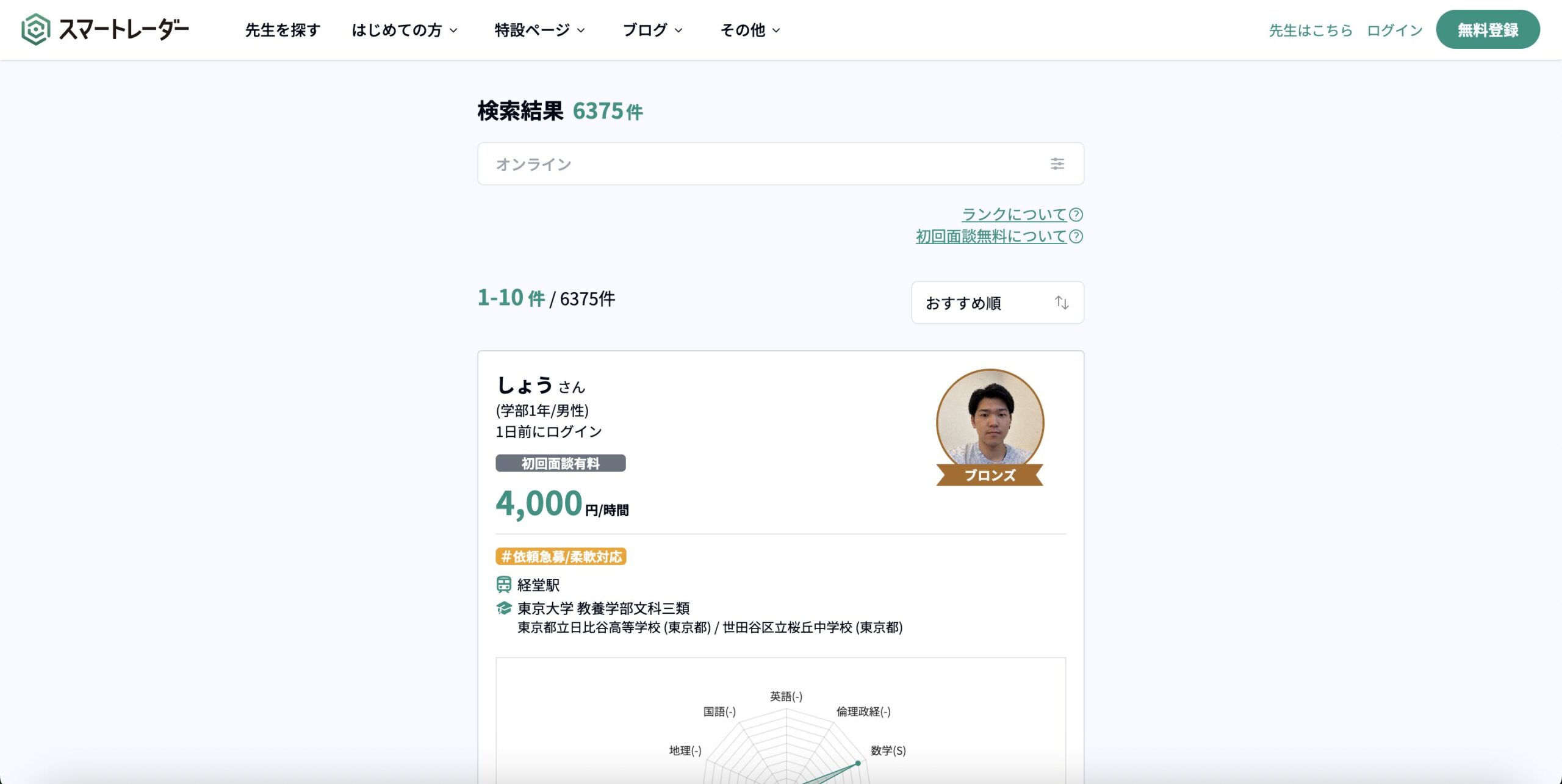Image resolution: width=1562 pixels, height=784 pixels.
Task: Click the train station icon
Action: [503, 584]
